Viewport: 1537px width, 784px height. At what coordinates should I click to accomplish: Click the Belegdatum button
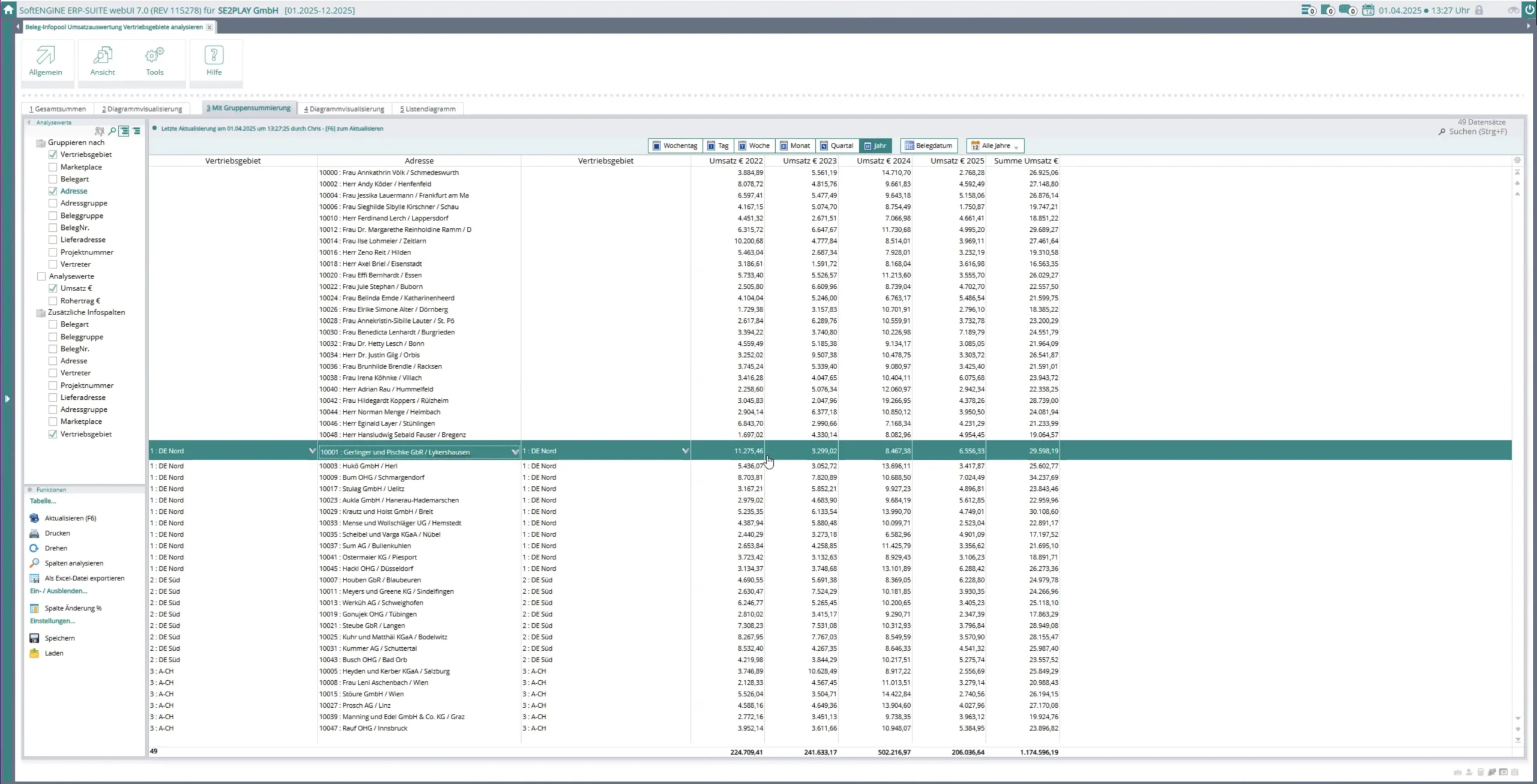point(929,146)
